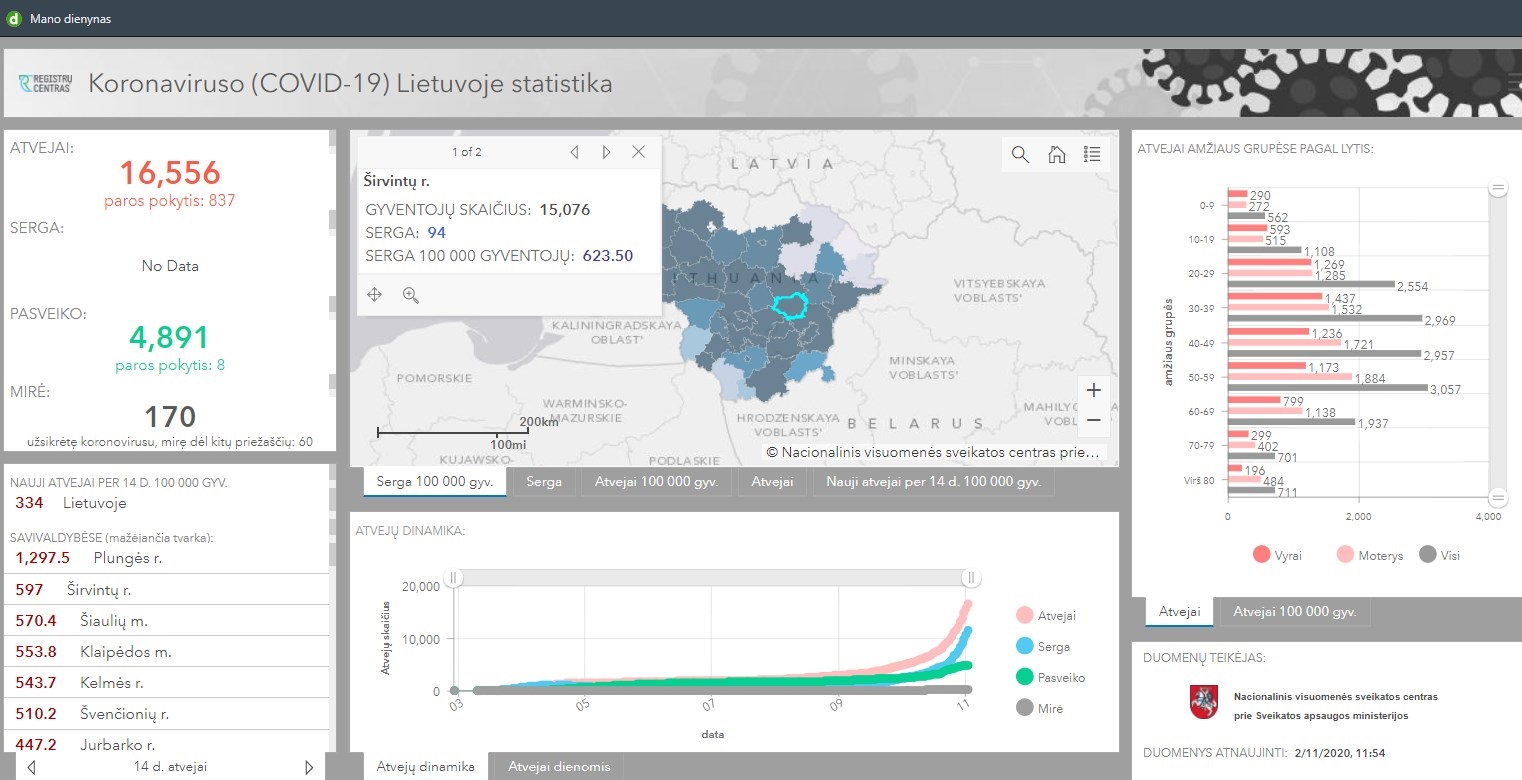Open the Atvejai 100 000 gyv. age chart tab
The image size is (1522, 780).
click(x=1295, y=612)
